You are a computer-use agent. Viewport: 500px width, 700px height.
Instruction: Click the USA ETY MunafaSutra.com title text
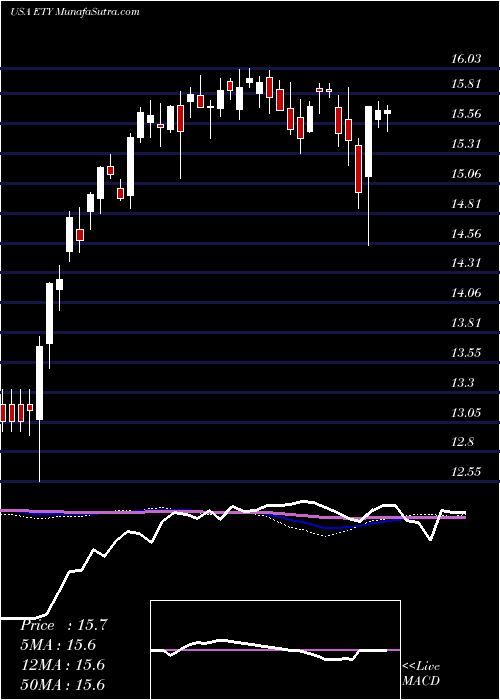click(75, 11)
